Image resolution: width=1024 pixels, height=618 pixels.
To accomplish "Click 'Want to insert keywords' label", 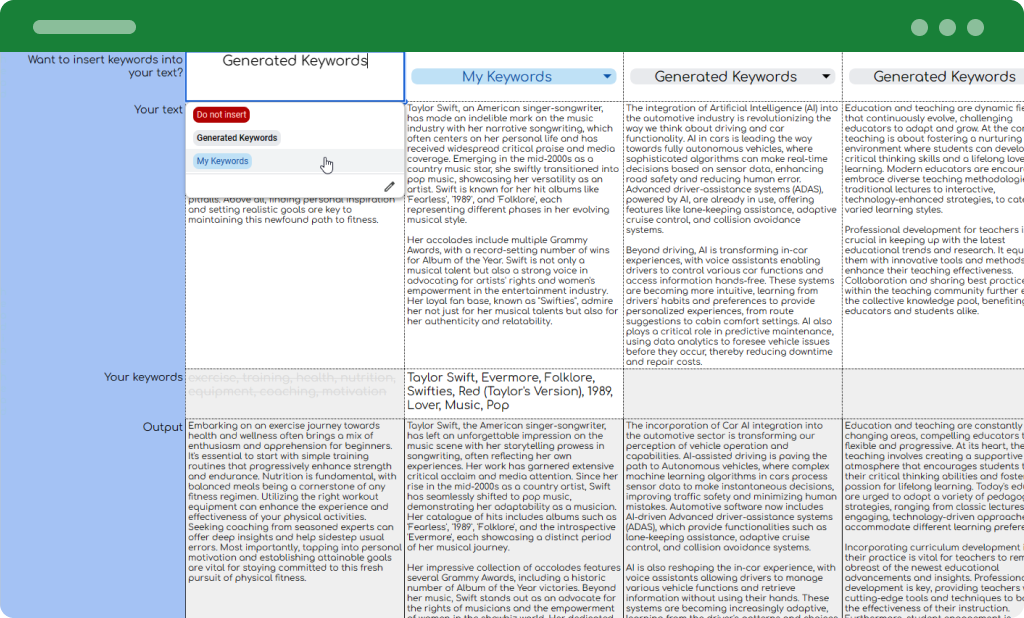I will tap(105, 66).
